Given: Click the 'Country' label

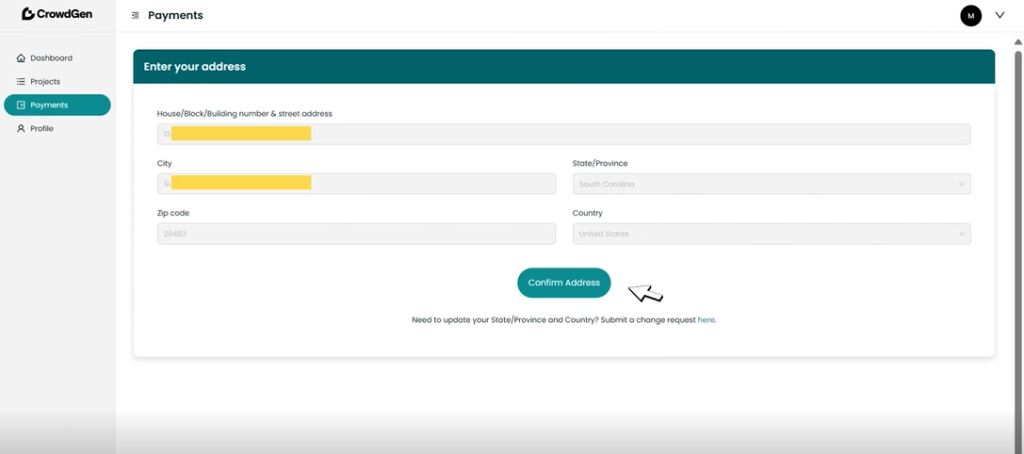Looking at the screenshot, I should point(587,213).
